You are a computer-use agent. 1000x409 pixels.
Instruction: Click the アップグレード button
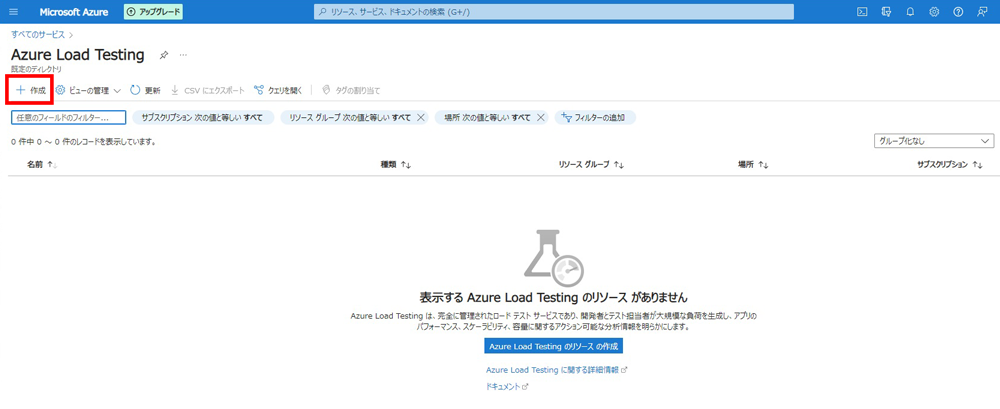click(153, 12)
